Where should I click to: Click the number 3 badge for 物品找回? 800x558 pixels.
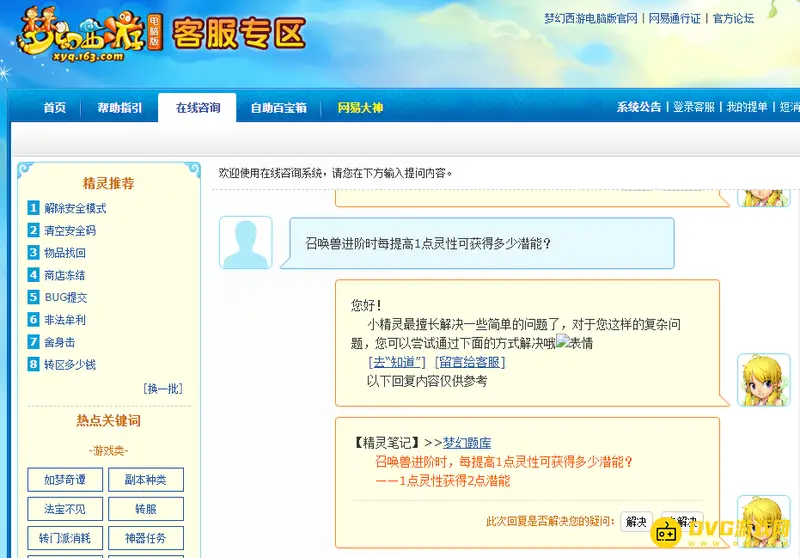(x=33, y=252)
